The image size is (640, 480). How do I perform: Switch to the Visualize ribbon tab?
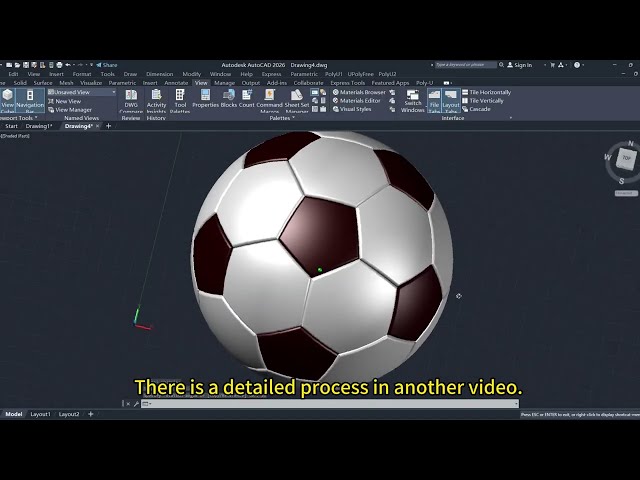pyautogui.click(x=91, y=83)
